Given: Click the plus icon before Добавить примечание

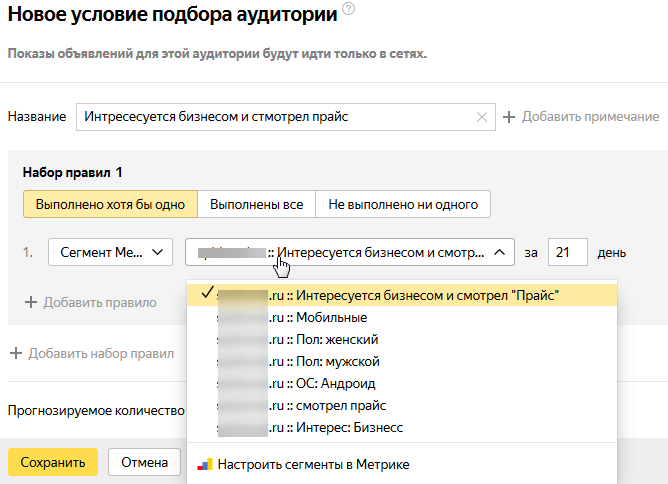Looking at the screenshot, I should (x=509, y=117).
